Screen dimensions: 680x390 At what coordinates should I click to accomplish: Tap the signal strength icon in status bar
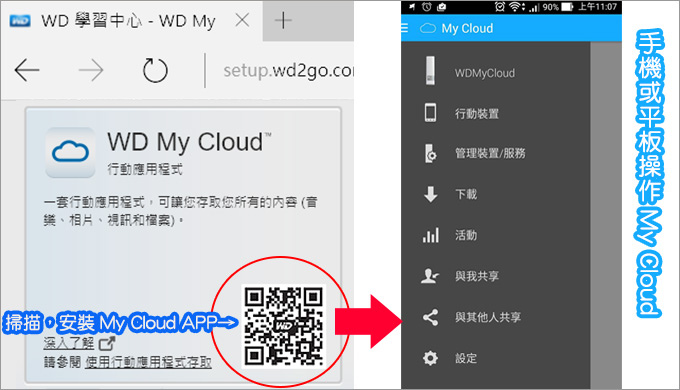tap(533, 7)
